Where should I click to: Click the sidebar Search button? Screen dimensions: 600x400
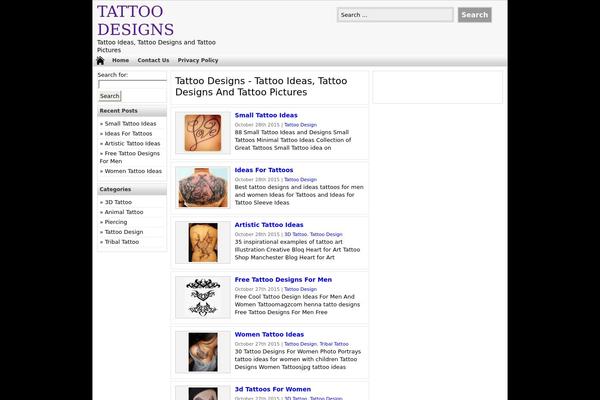(110, 96)
